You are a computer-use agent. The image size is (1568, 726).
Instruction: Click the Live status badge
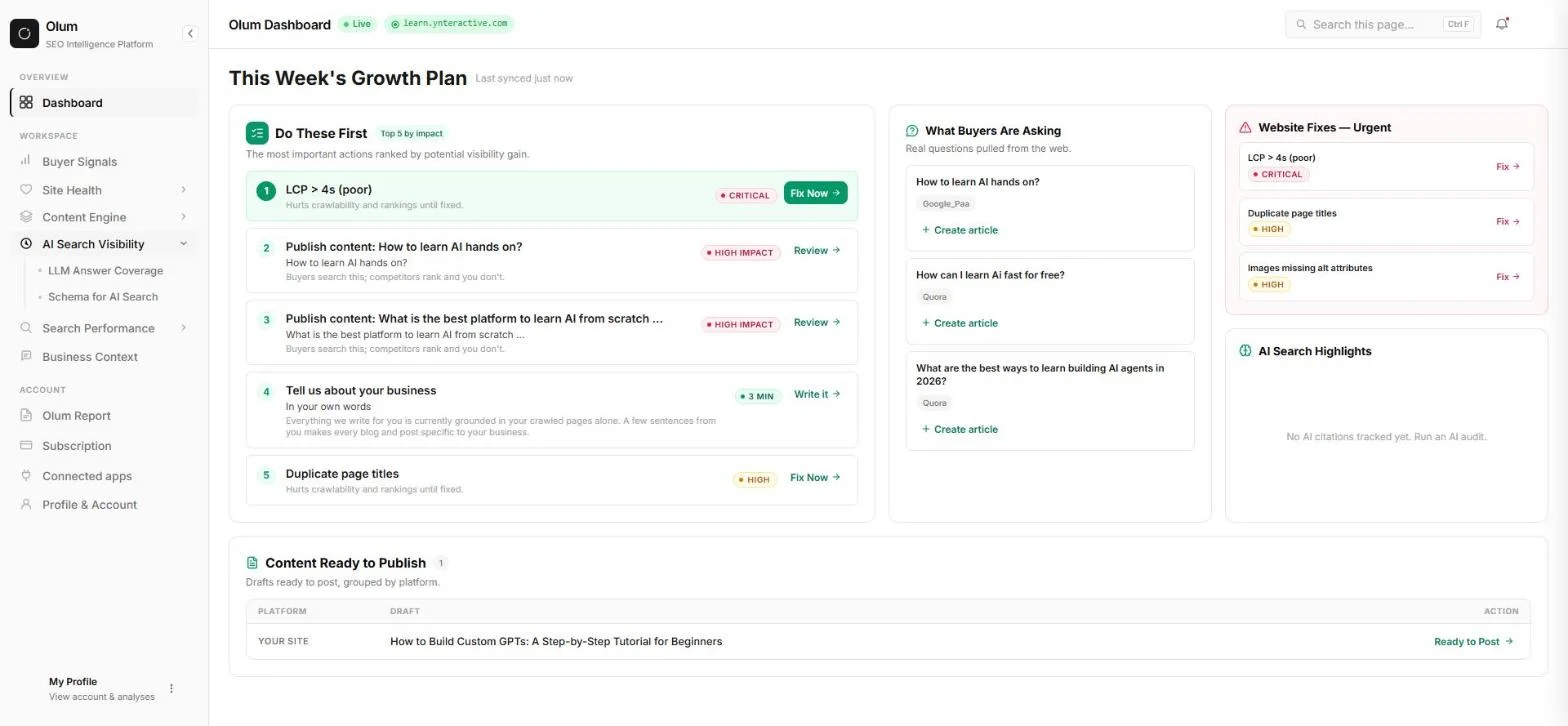pos(356,24)
